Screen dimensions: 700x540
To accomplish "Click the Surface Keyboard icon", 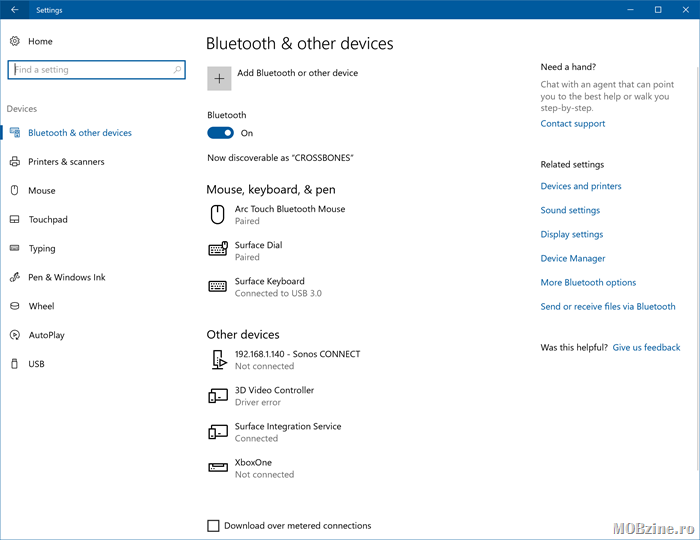I will (x=217, y=287).
